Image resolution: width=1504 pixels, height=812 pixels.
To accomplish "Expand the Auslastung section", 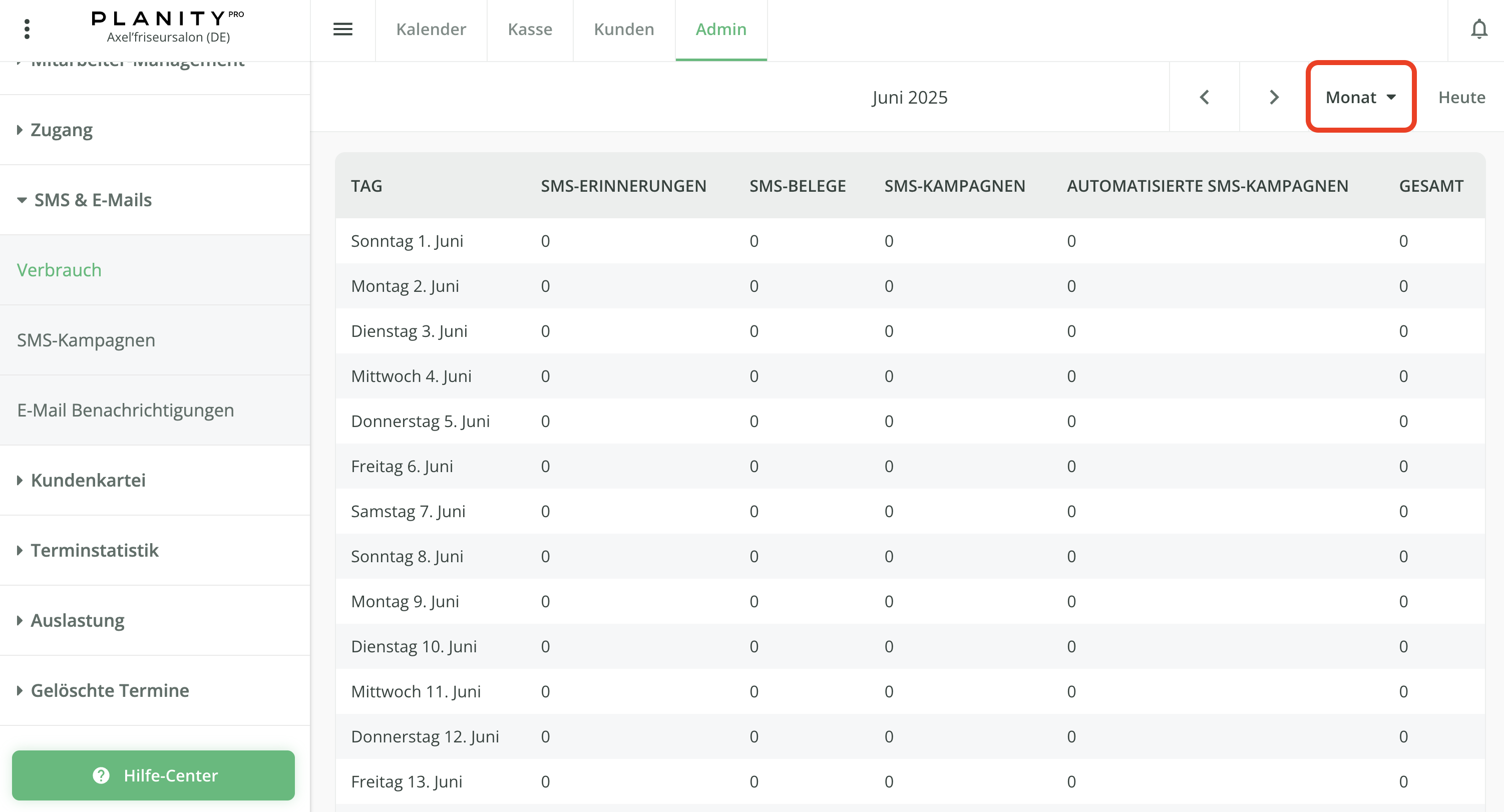I will click(77, 620).
